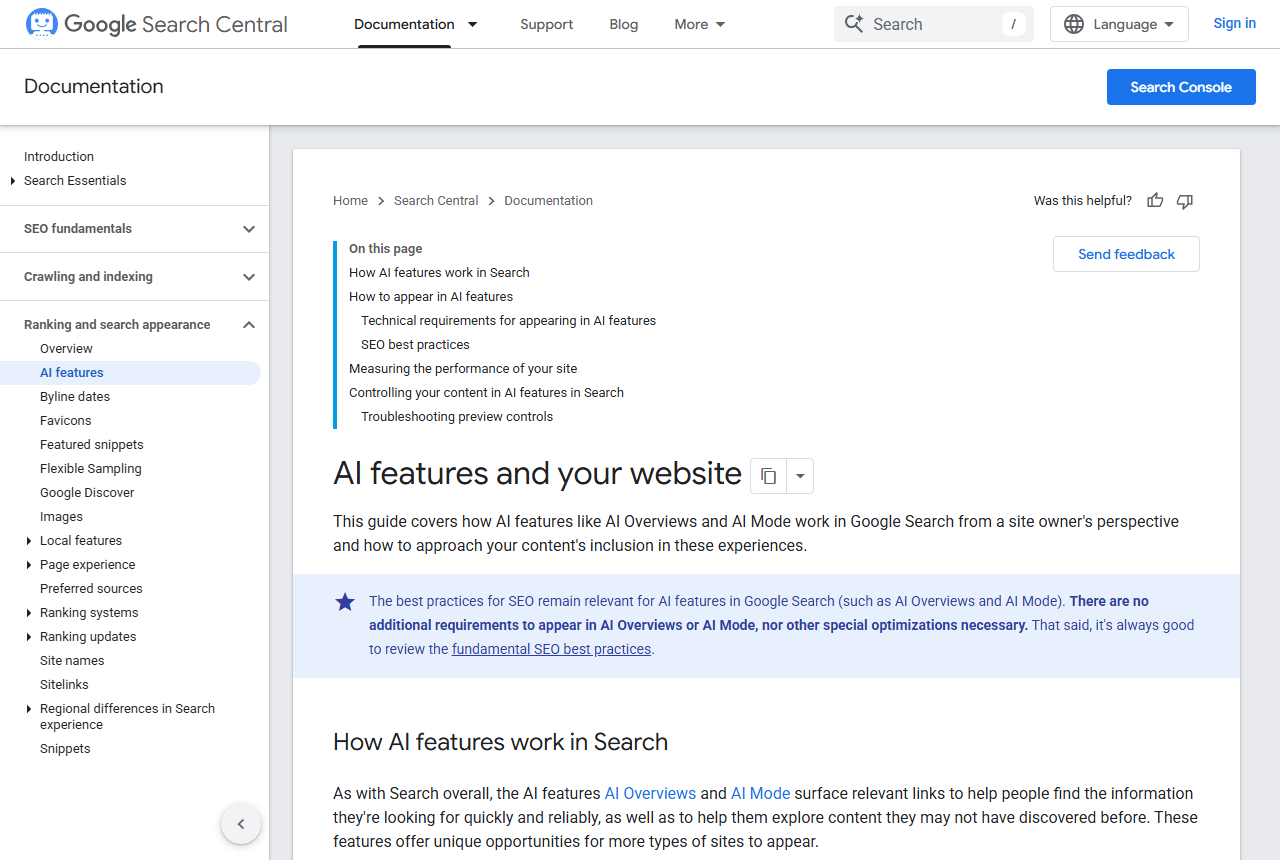Click Sign in link
The width and height of the screenshot is (1280, 860).
coord(1234,23)
